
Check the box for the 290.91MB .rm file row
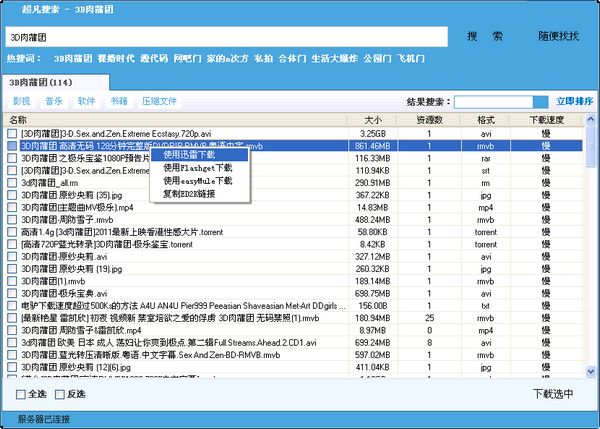pyautogui.click(x=12, y=183)
